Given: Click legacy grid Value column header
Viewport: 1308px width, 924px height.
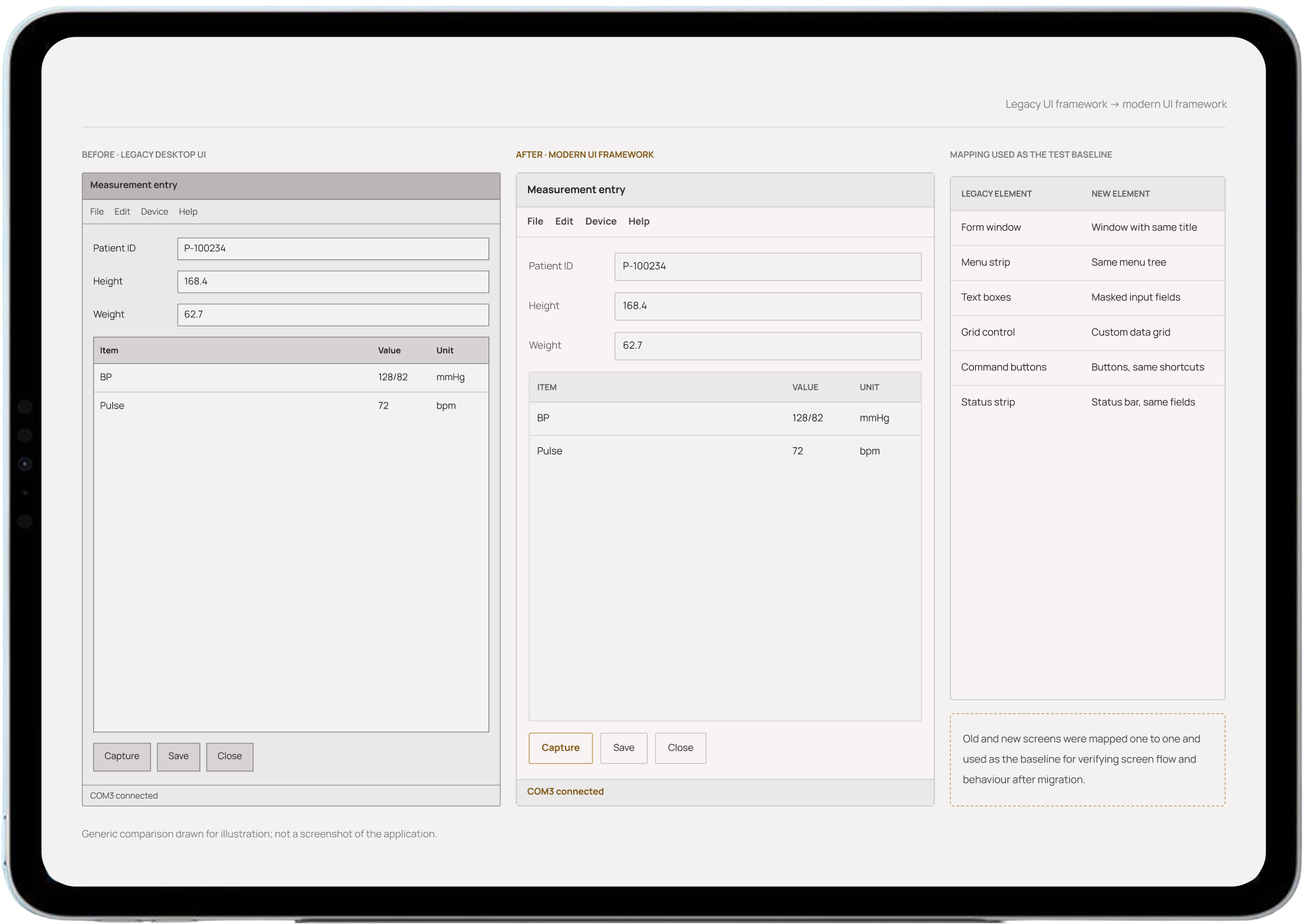Looking at the screenshot, I should [x=389, y=351].
